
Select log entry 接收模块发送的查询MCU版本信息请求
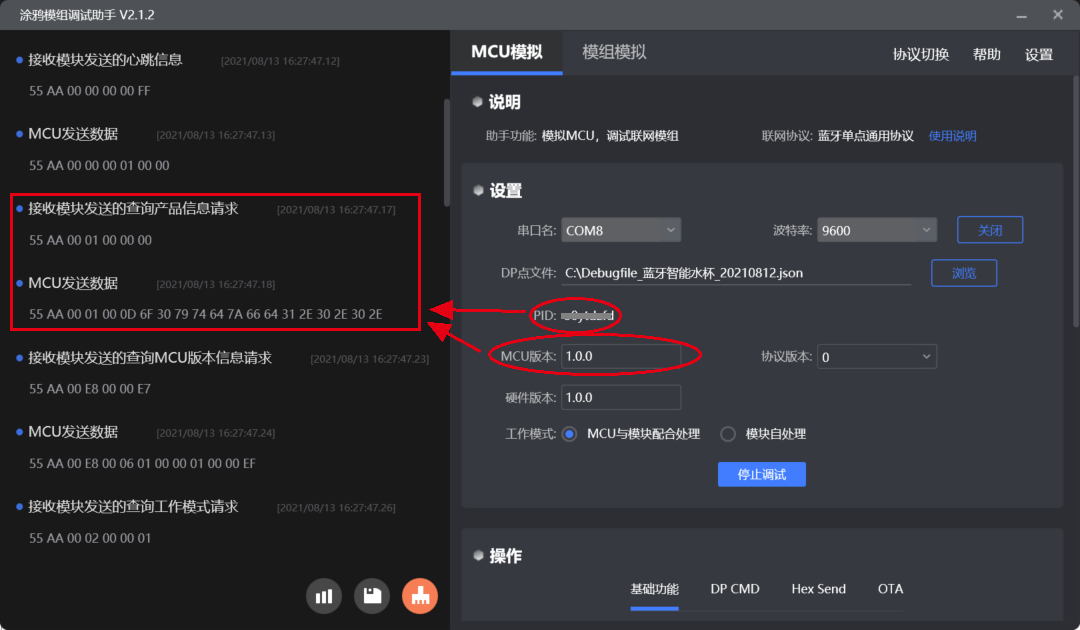(149, 358)
